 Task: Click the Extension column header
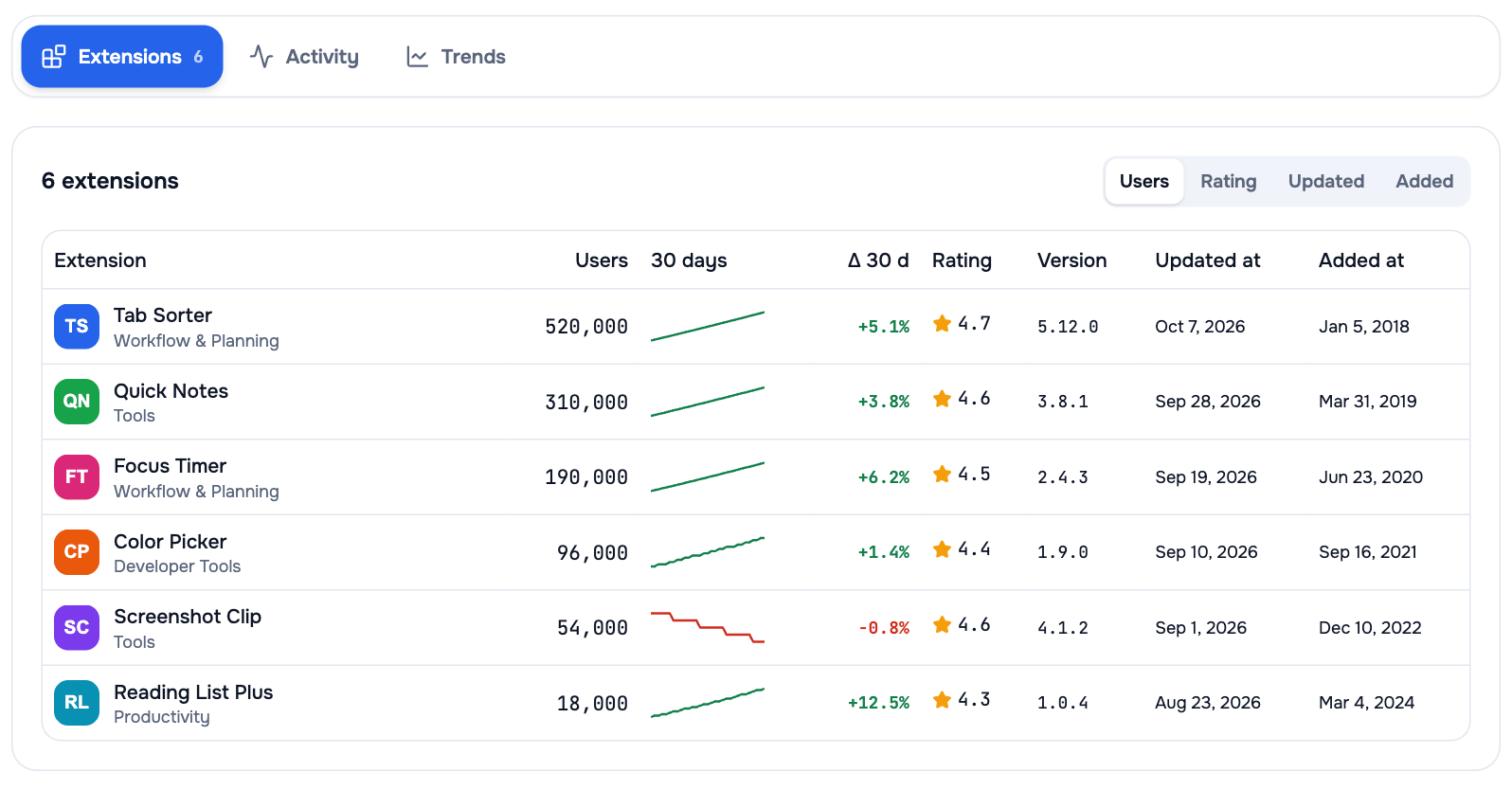[100, 260]
